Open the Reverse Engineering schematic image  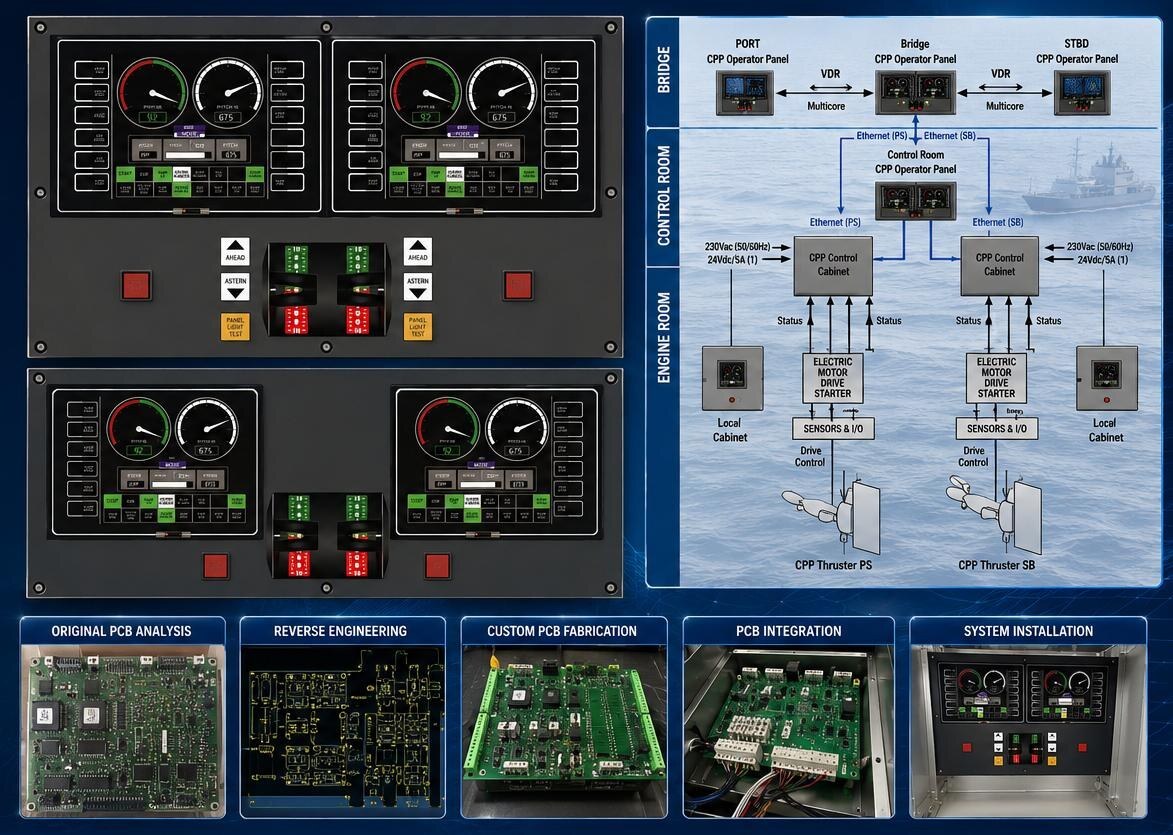pyautogui.click(x=341, y=731)
